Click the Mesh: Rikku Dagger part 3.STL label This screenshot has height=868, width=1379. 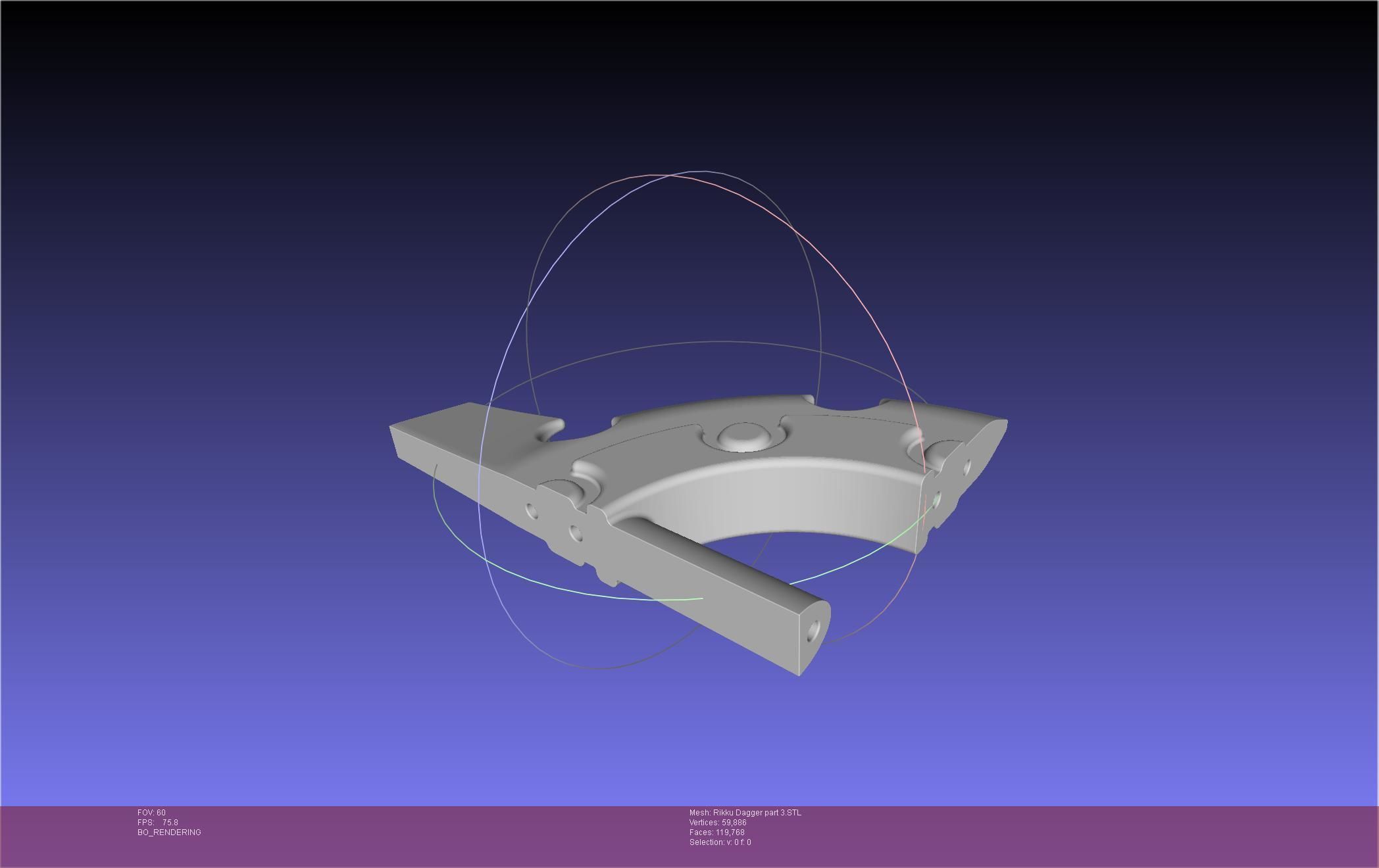745,813
